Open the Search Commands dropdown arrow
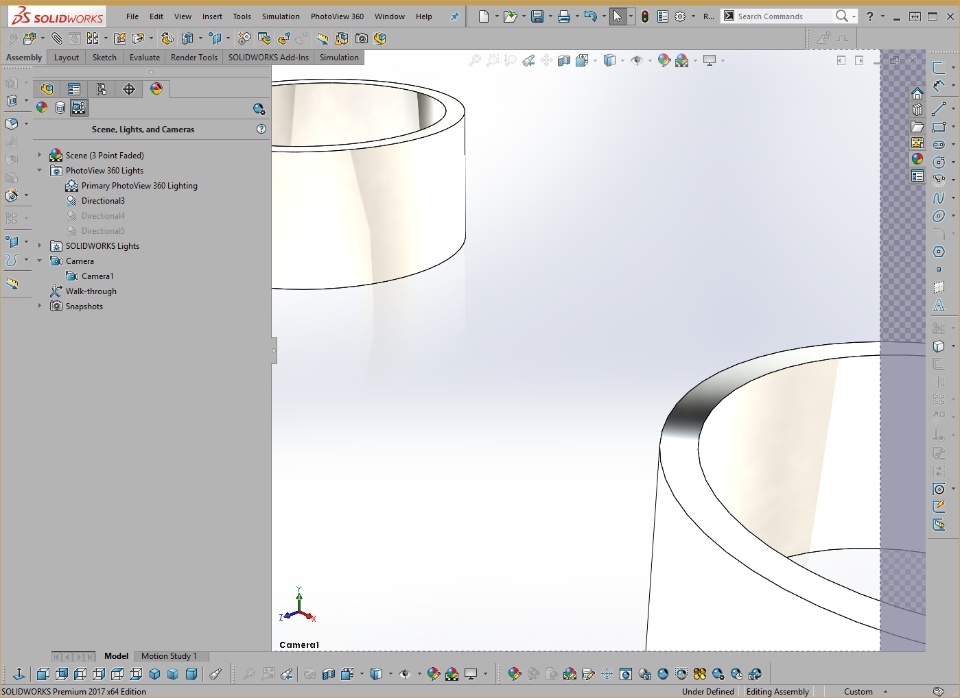The width and height of the screenshot is (960, 698). [854, 17]
